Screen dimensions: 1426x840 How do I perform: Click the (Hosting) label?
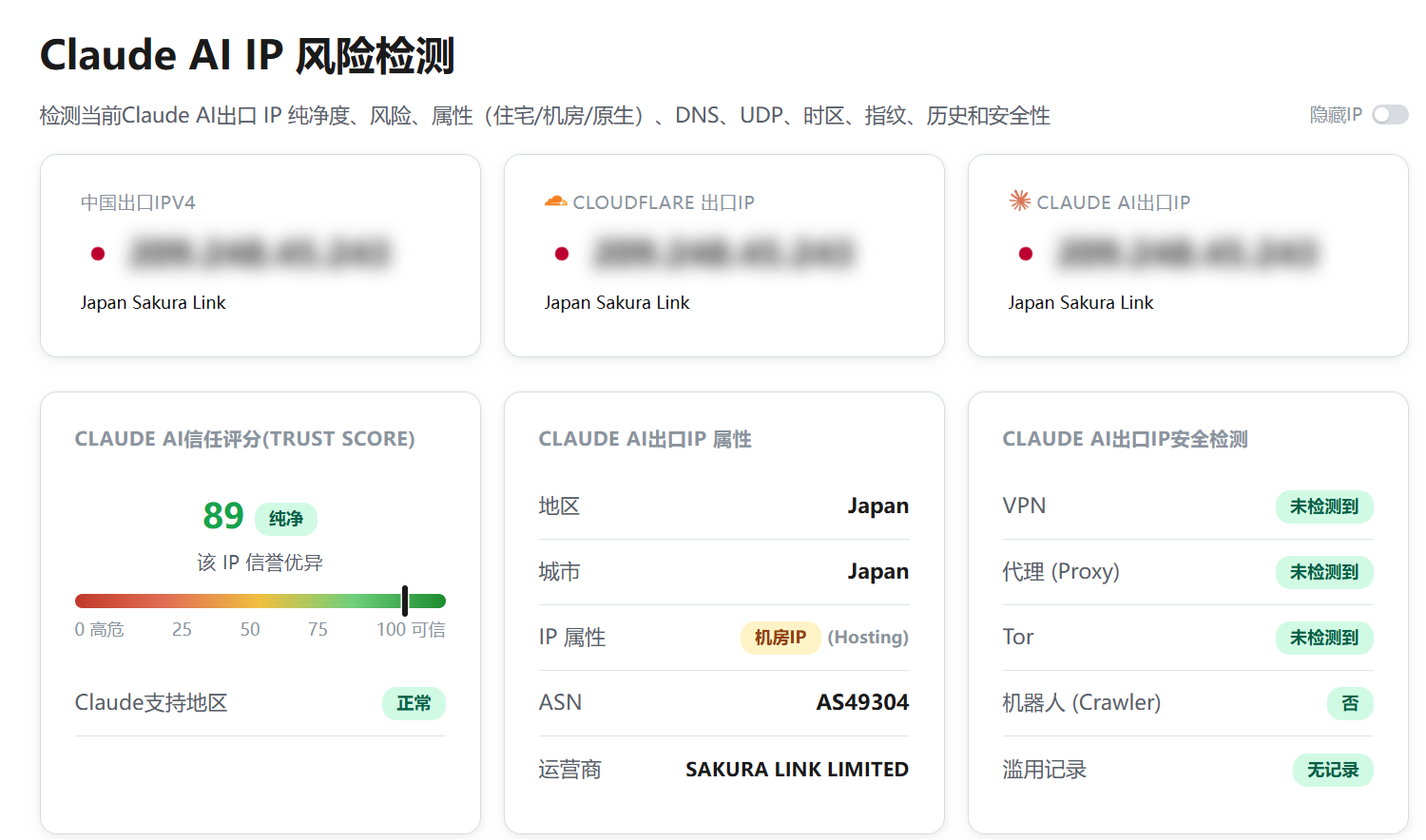click(868, 637)
